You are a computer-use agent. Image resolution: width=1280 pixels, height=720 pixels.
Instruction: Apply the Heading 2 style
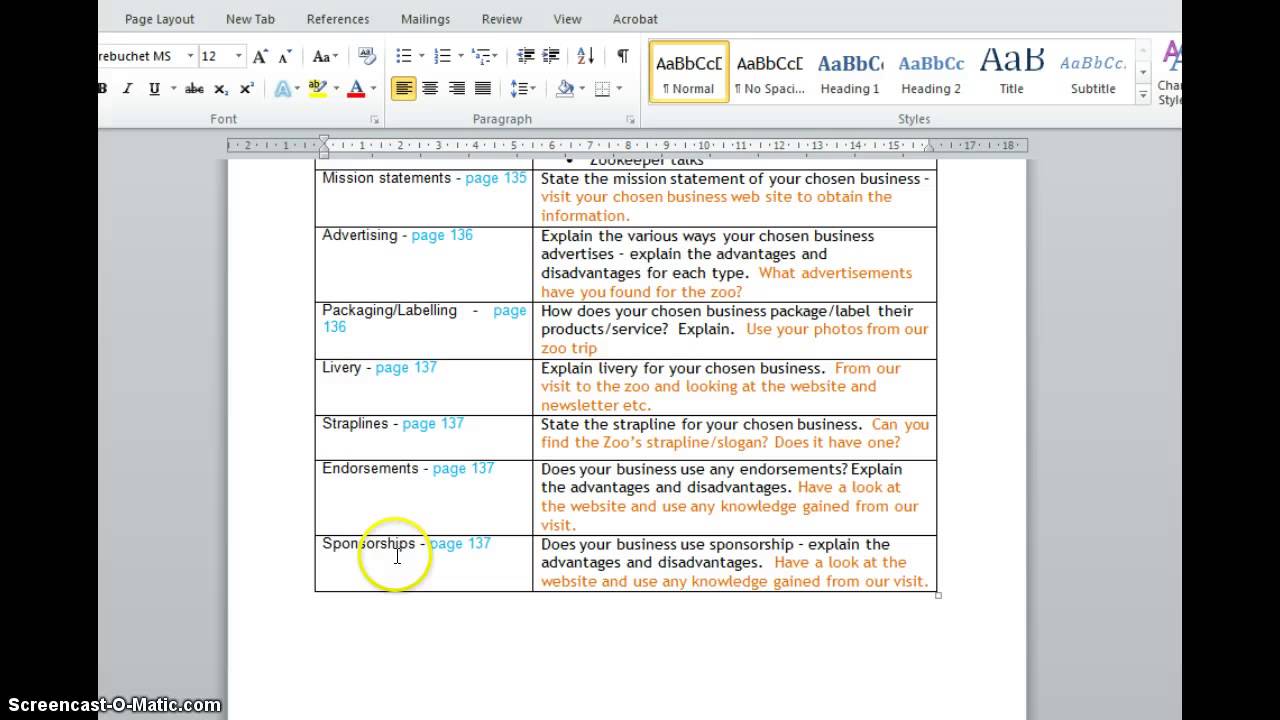pos(931,72)
